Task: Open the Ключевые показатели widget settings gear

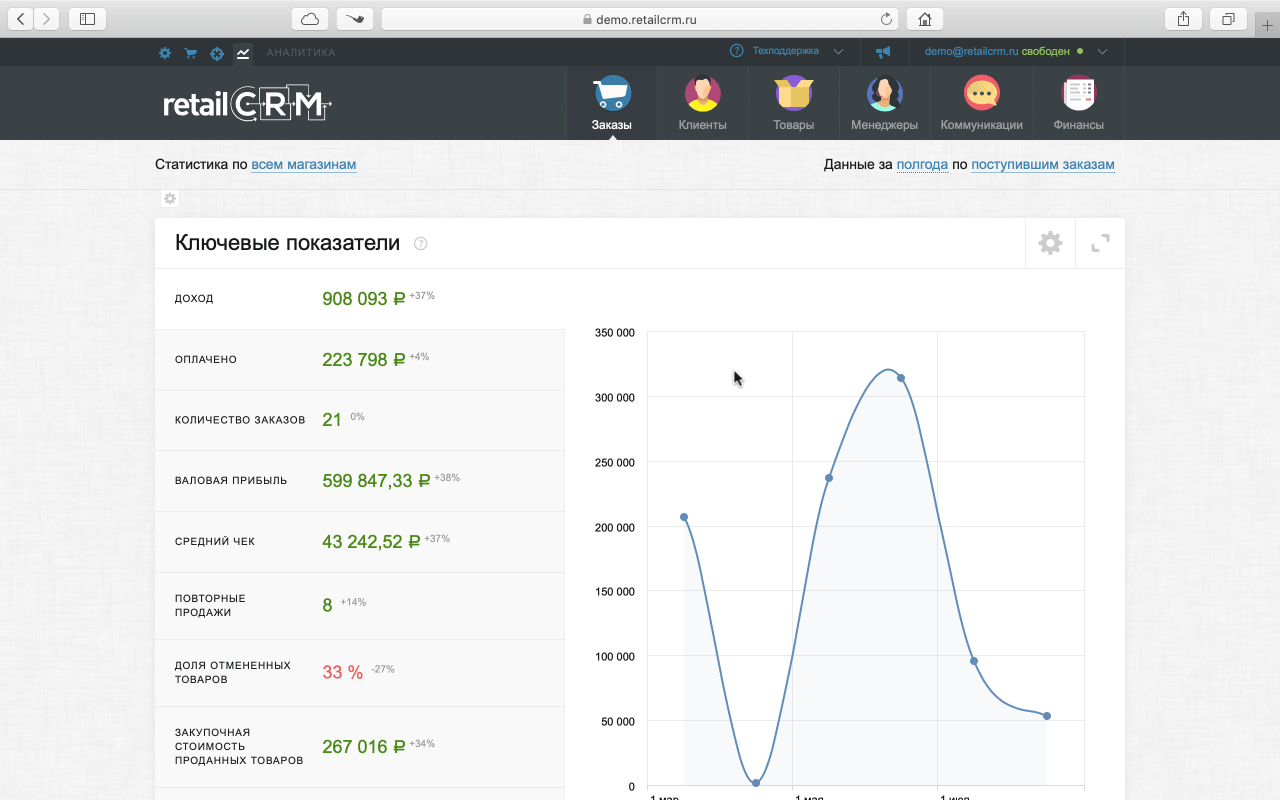Action: click(1050, 243)
